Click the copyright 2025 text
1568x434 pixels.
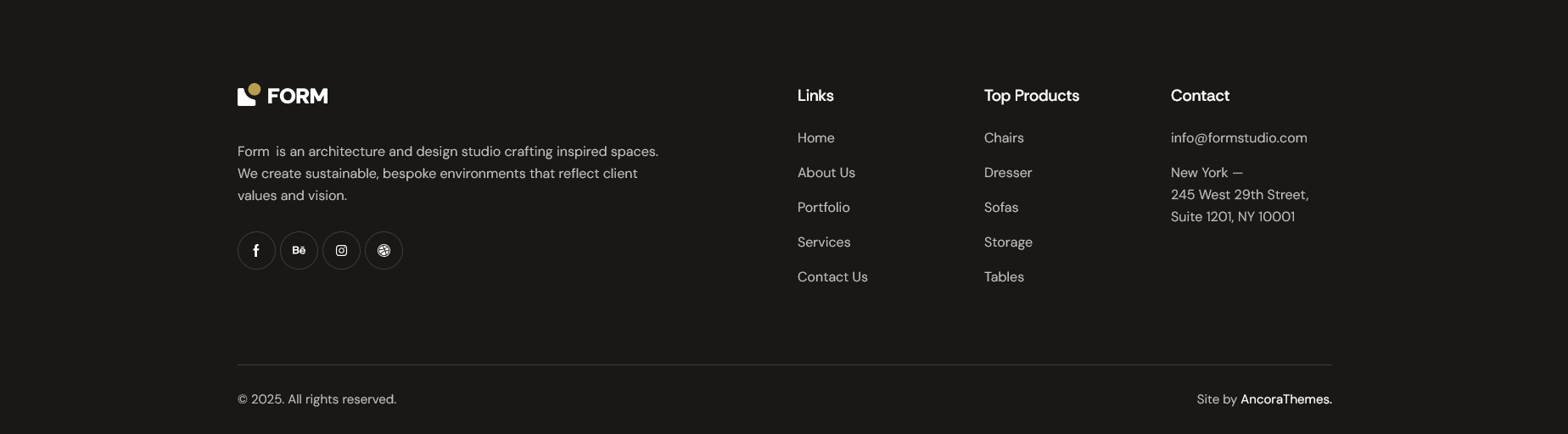pyautogui.click(x=316, y=399)
